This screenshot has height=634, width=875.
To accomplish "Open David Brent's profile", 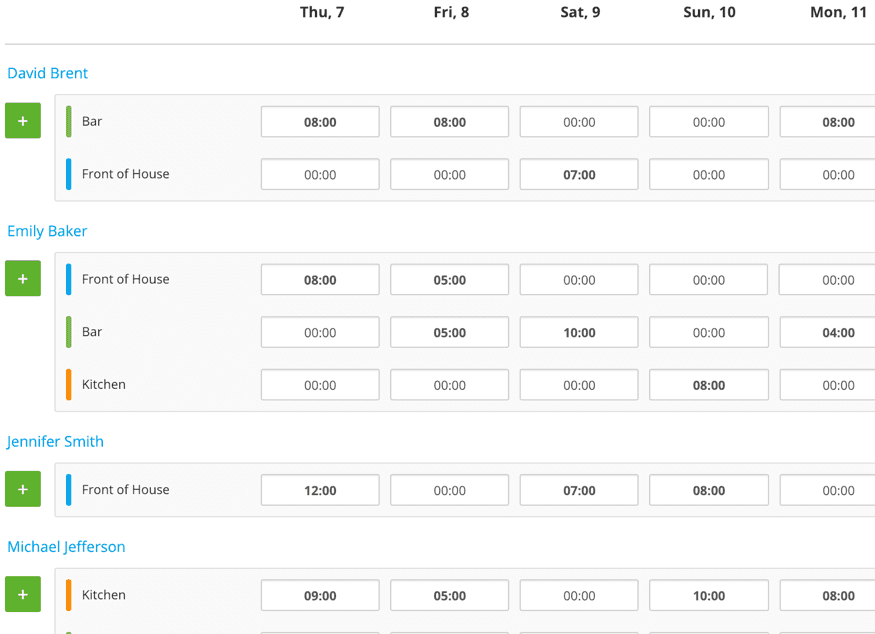I will pyautogui.click(x=47, y=72).
